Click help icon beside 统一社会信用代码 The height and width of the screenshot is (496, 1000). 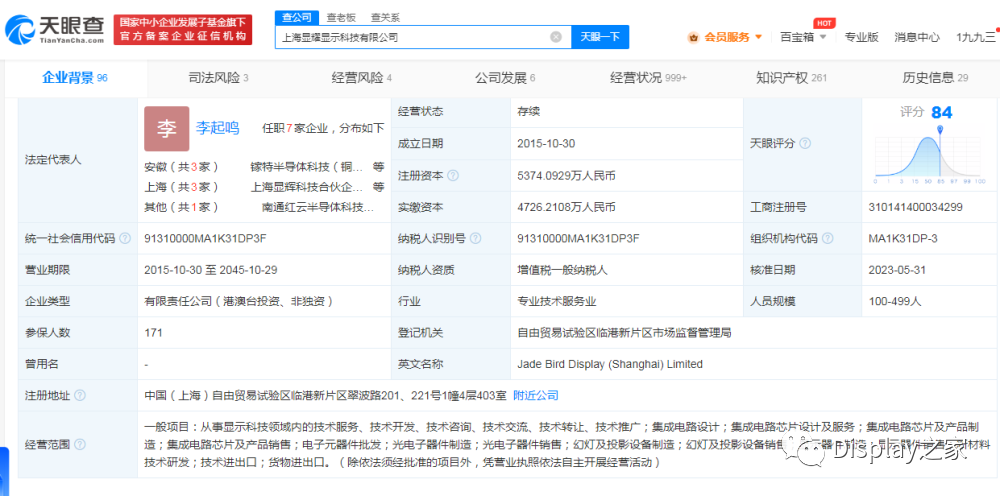pyautogui.click(x=125, y=238)
